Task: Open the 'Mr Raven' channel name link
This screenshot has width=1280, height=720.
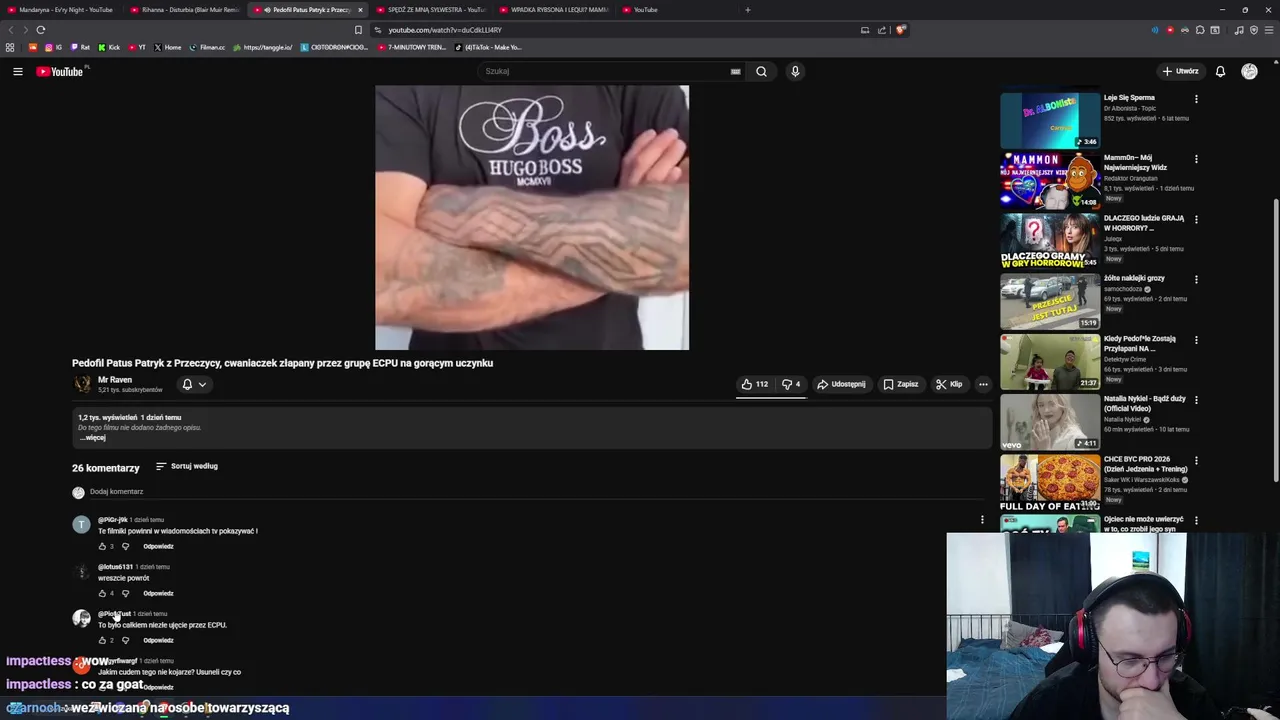Action: point(115,380)
